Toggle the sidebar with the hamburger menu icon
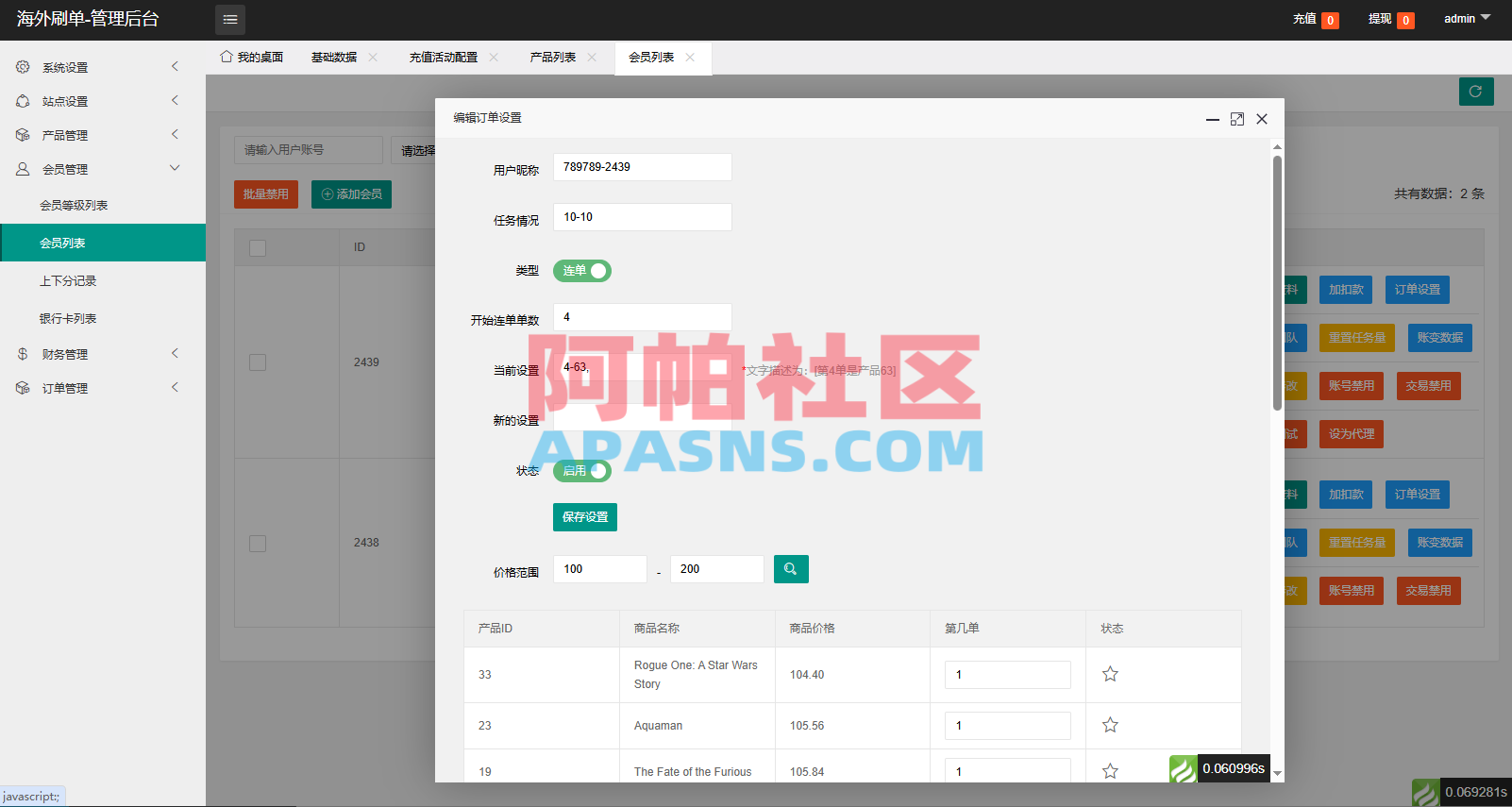This screenshot has width=1512, height=807. point(230,19)
